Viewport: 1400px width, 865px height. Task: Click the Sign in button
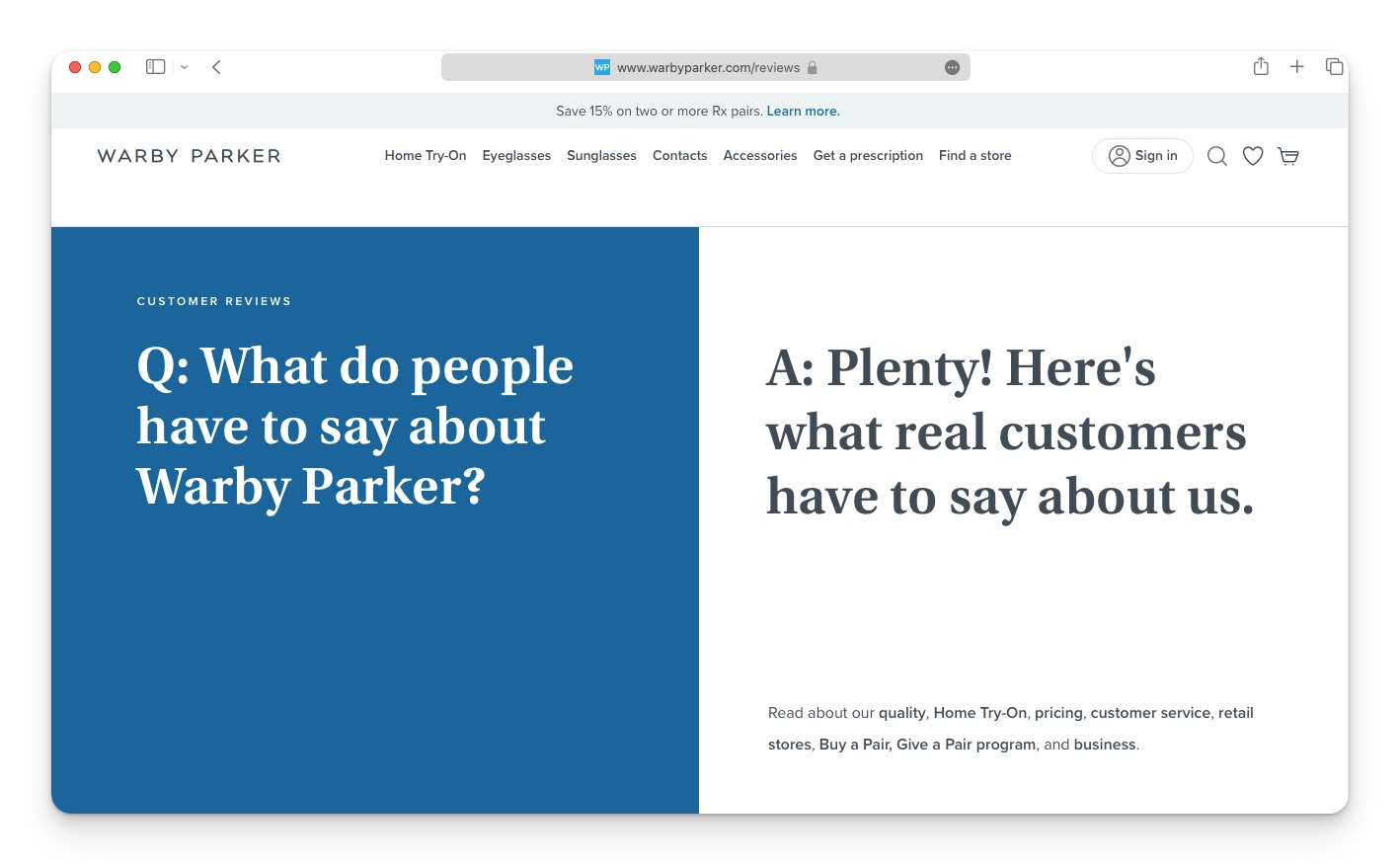click(1142, 156)
